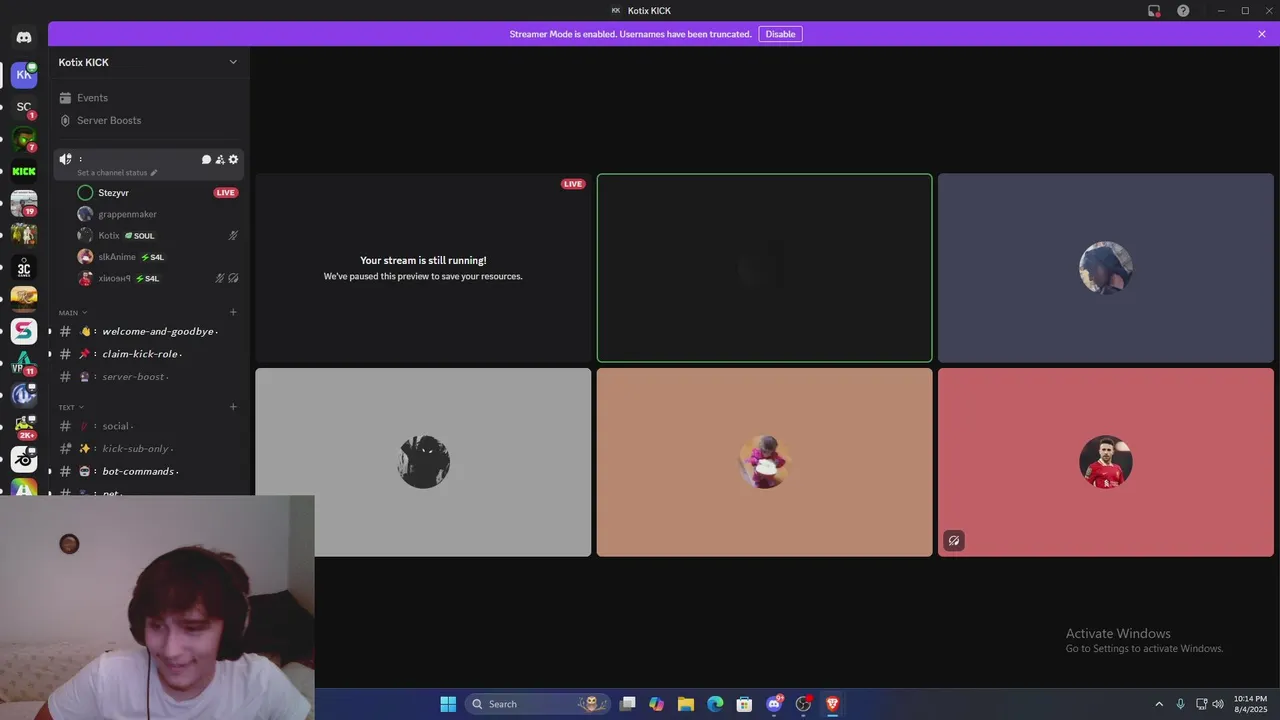Click the taskbar Search box

(x=539, y=704)
